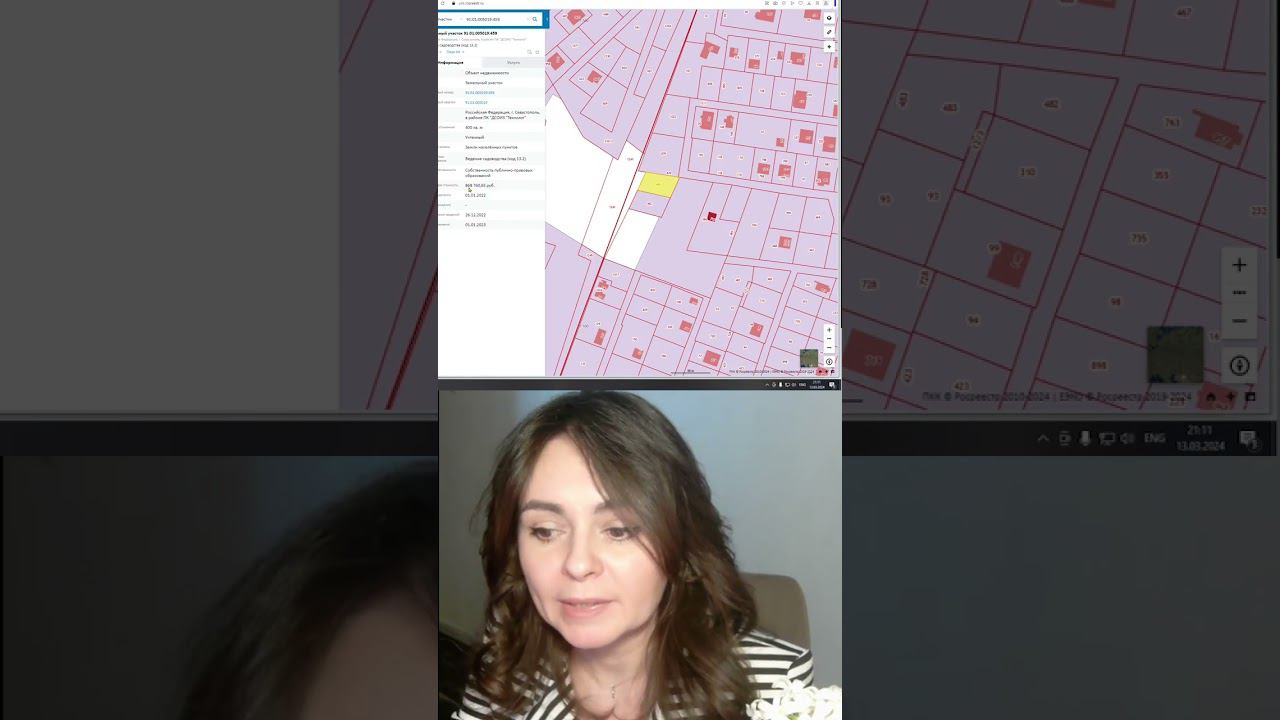The height and width of the screenshot is (720, 1280).
Task: Click Собственность публично-правовых образований text
Action: coord(499,173)
